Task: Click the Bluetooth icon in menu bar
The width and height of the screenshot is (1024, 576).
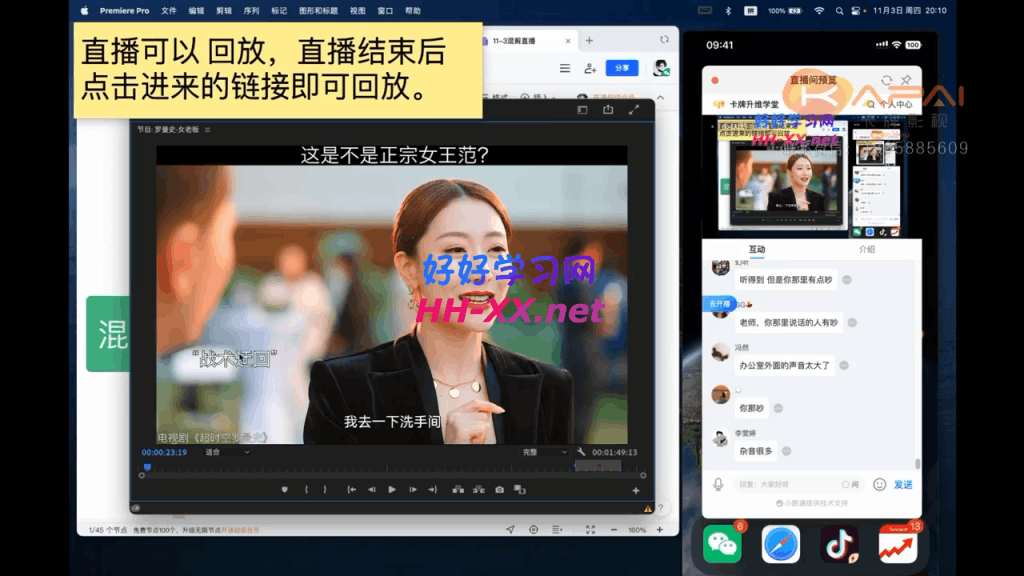Action: (x=728, y=11)
